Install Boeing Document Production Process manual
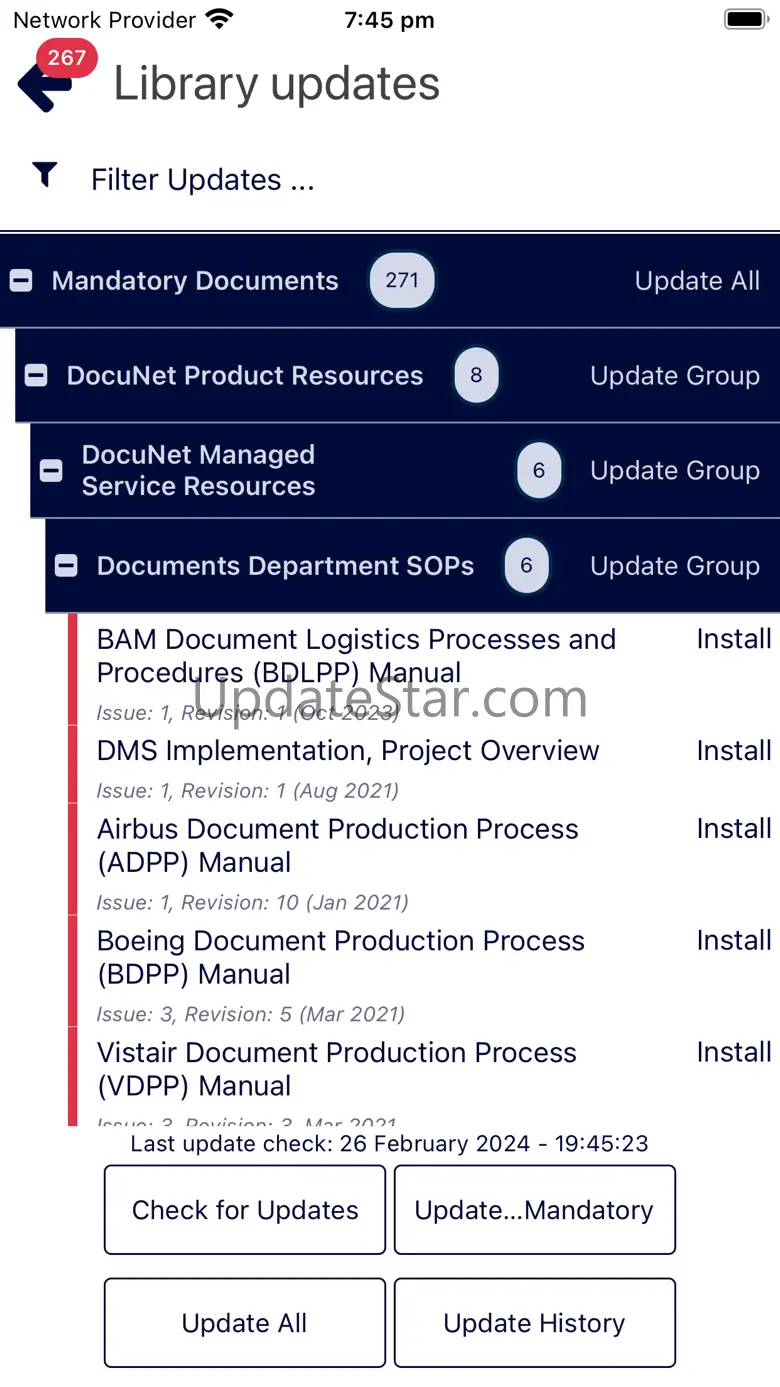This screenshot has width=780, height=1387. [734, 941]
